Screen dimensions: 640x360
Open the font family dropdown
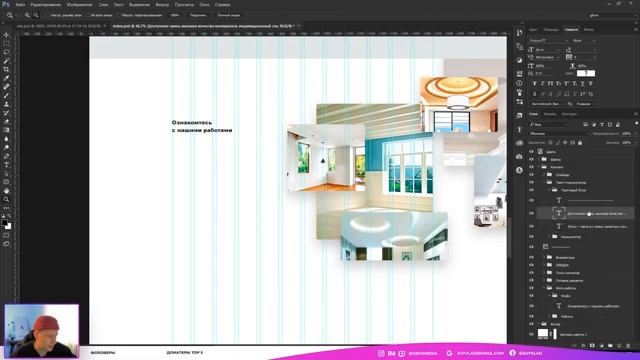pos(549,41)
